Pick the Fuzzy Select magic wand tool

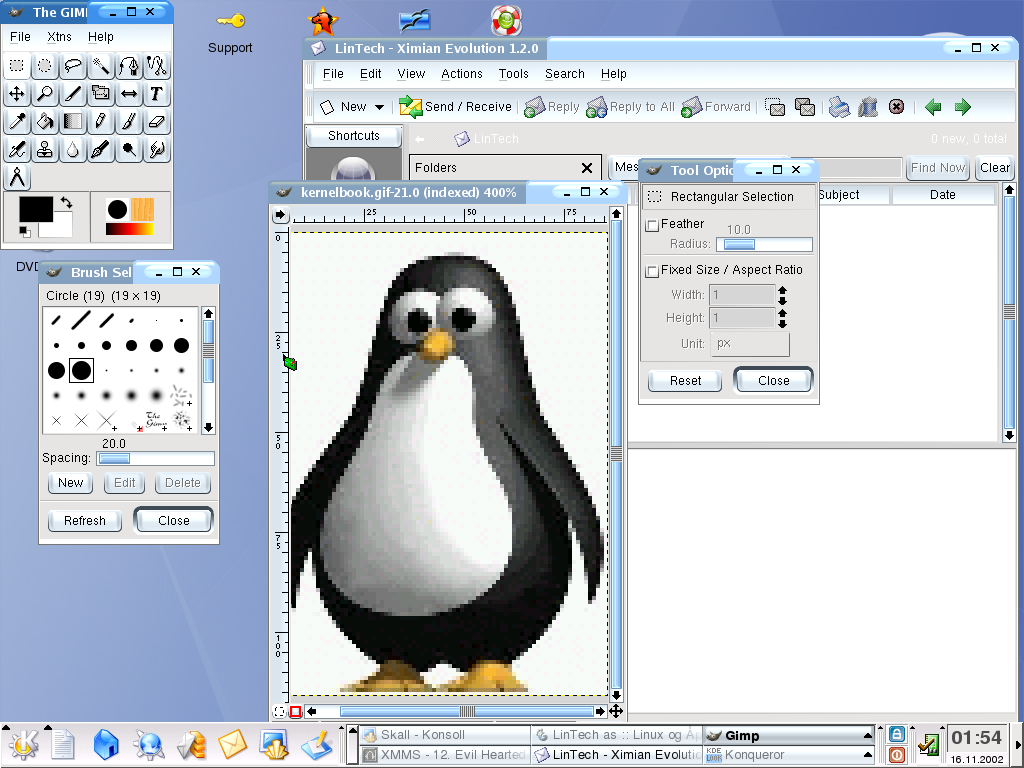pyautogui.click(x=101, y=66)
